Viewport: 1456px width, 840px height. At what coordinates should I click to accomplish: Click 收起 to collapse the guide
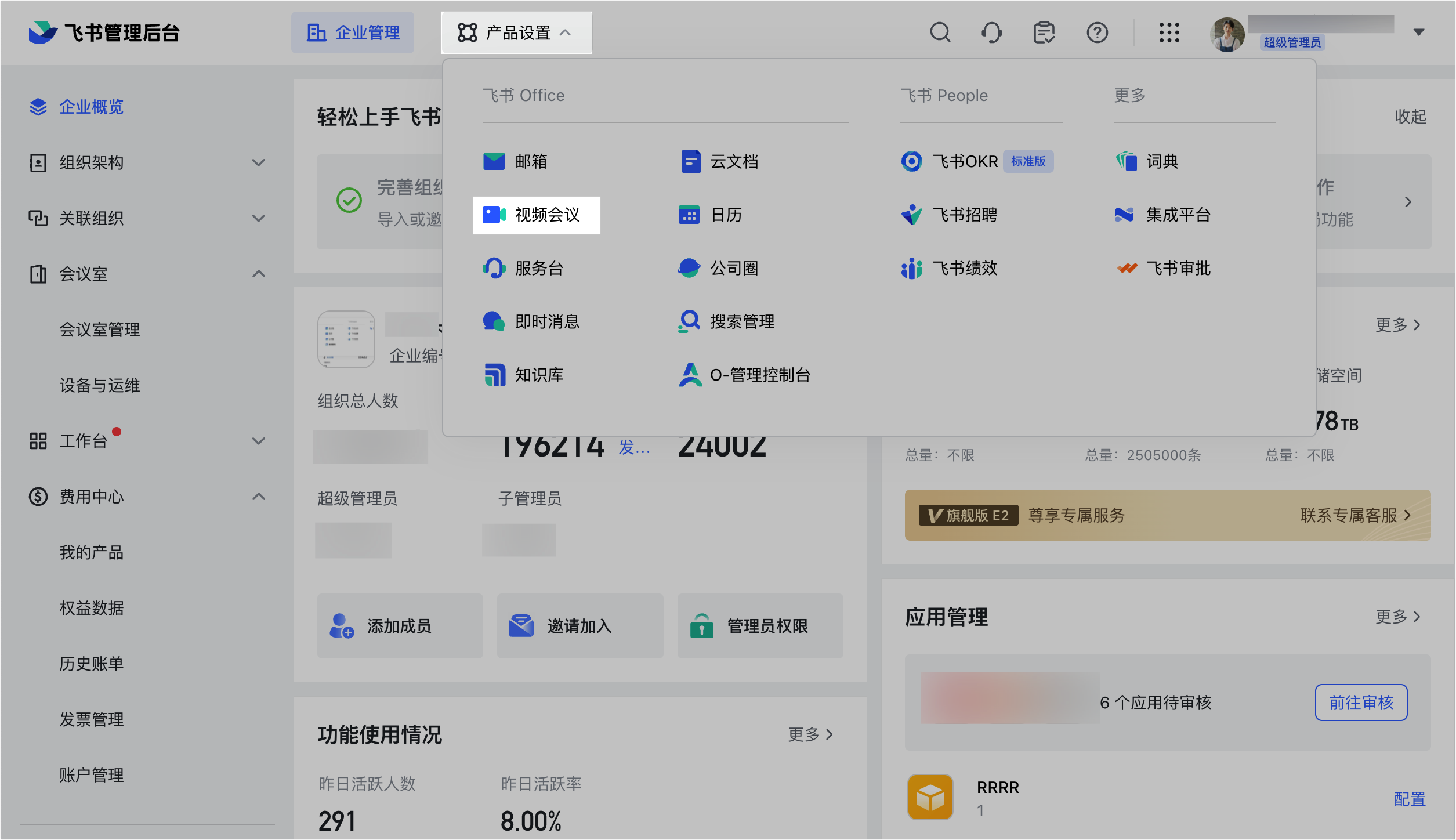coord(1410,117)
